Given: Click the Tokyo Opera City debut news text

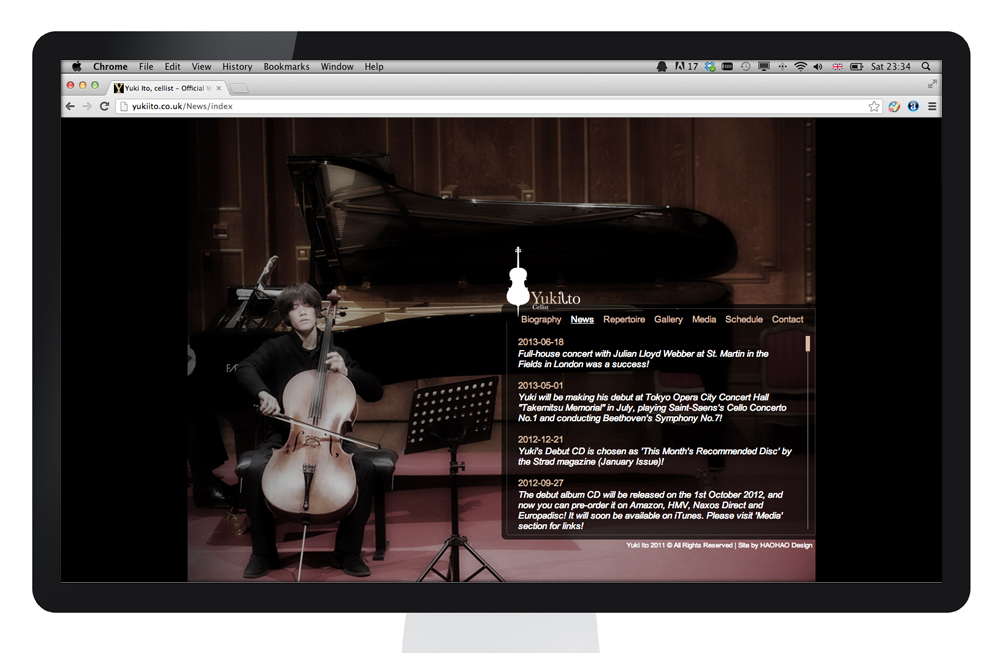Looking at the screenshot, I should tap(652, 407).
